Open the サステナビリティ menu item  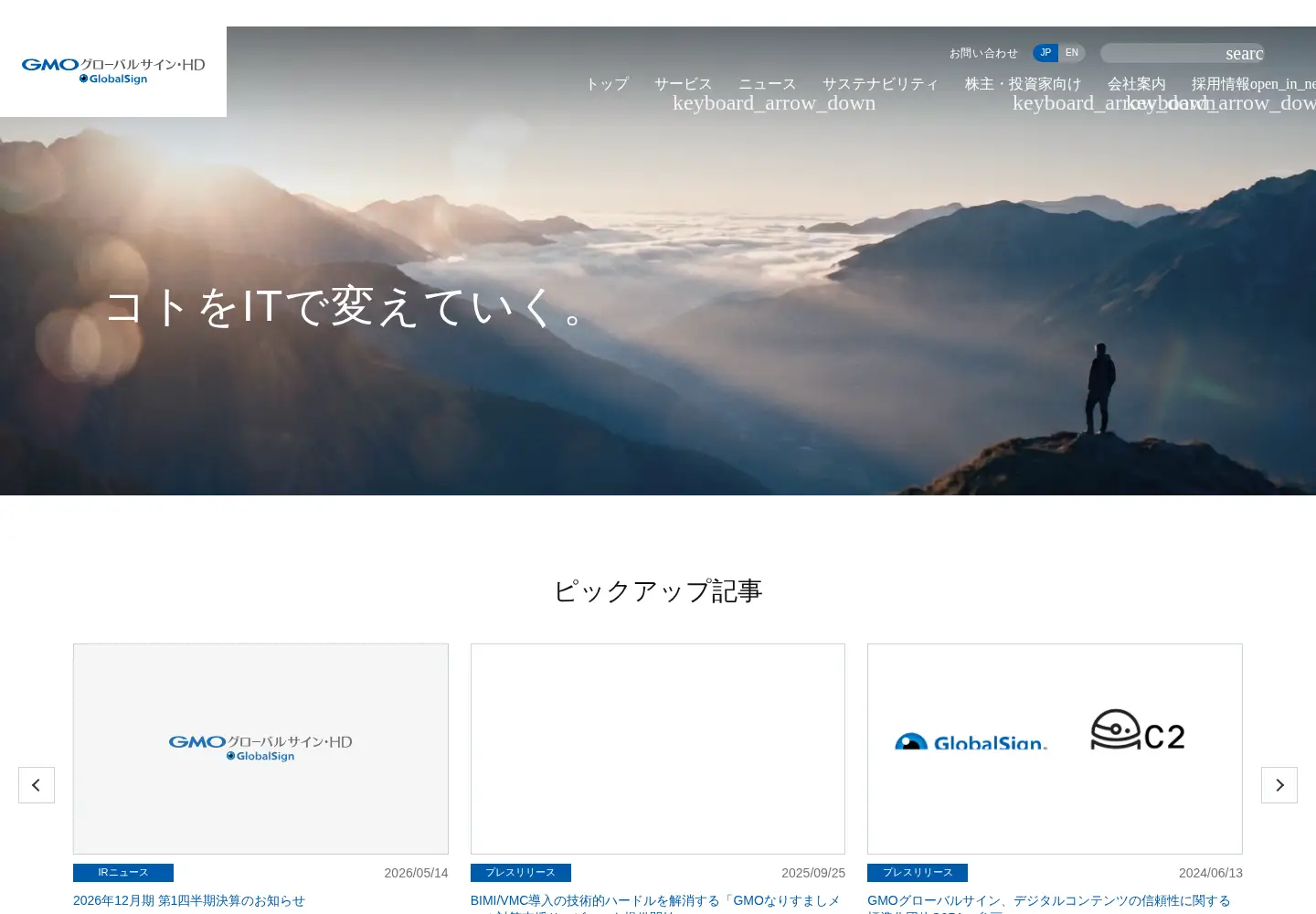[x=880, y=84]
